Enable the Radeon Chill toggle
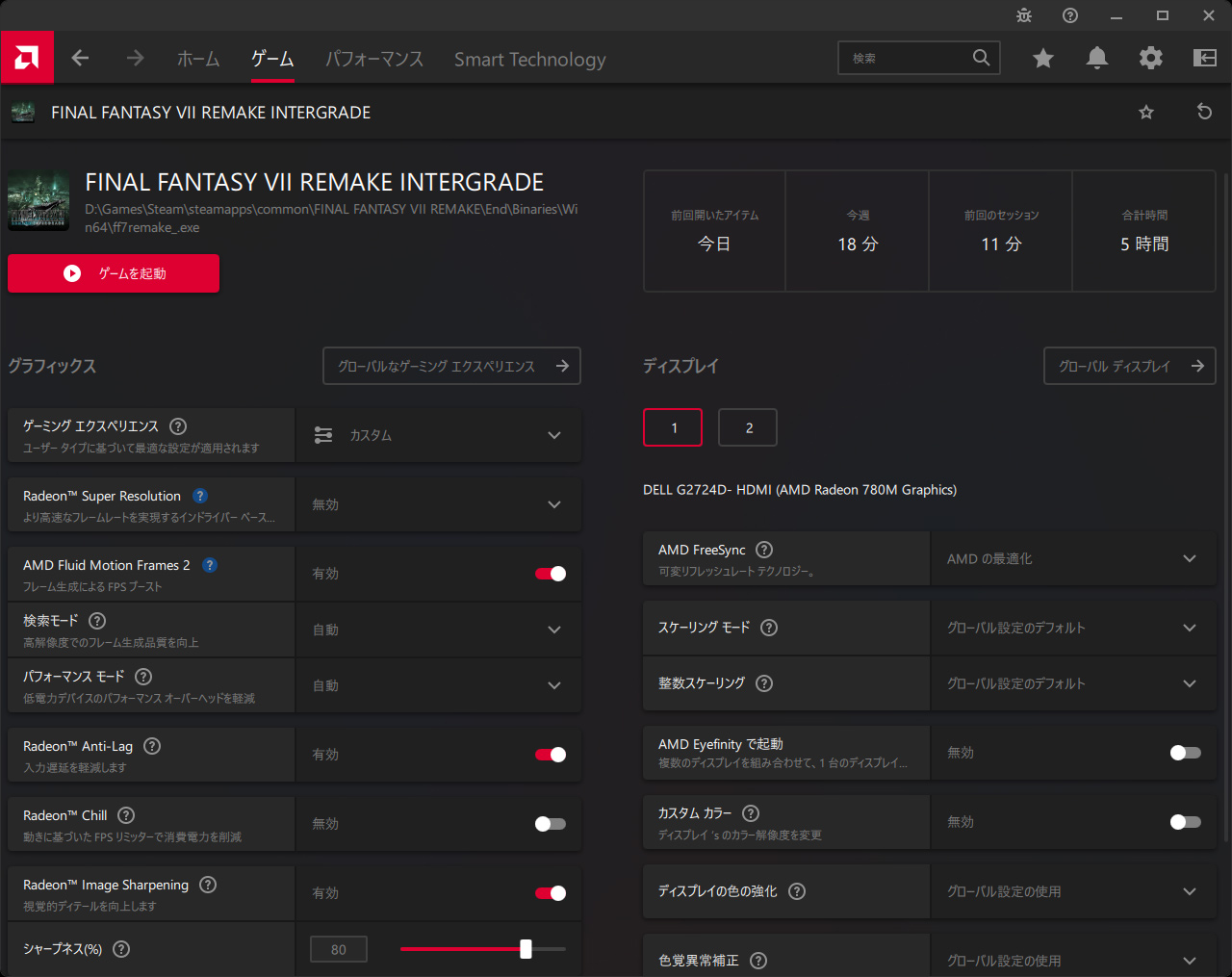Screen dimensions: 1232x977 tap(551, 824)
